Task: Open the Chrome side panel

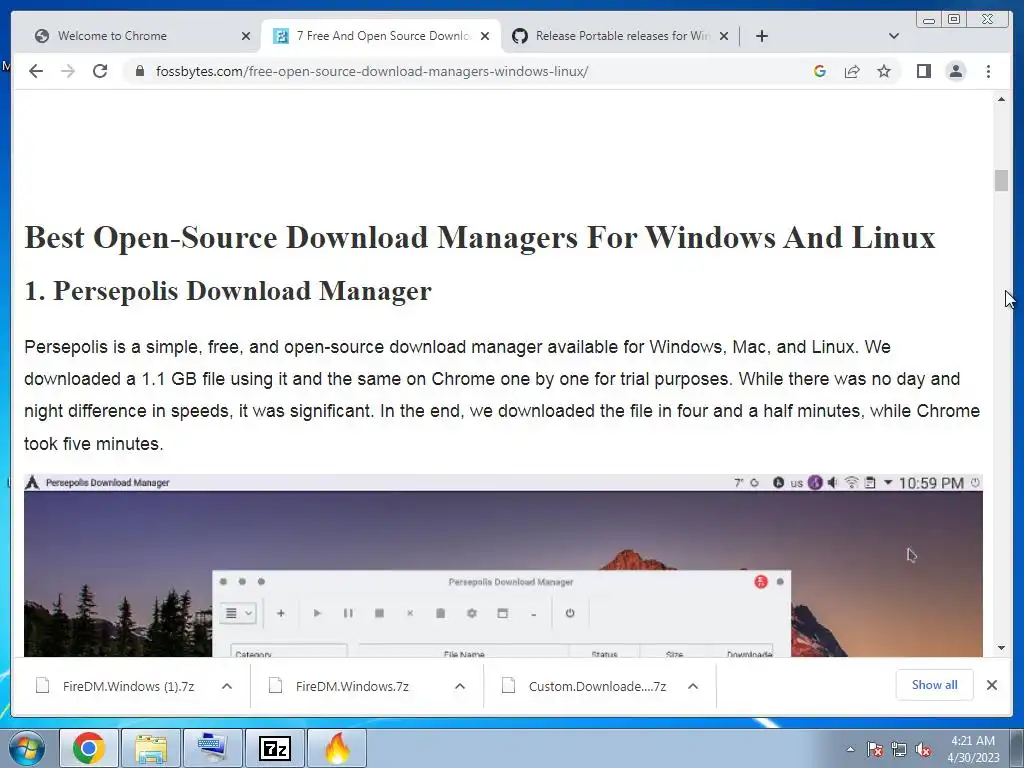Action: 923,71
